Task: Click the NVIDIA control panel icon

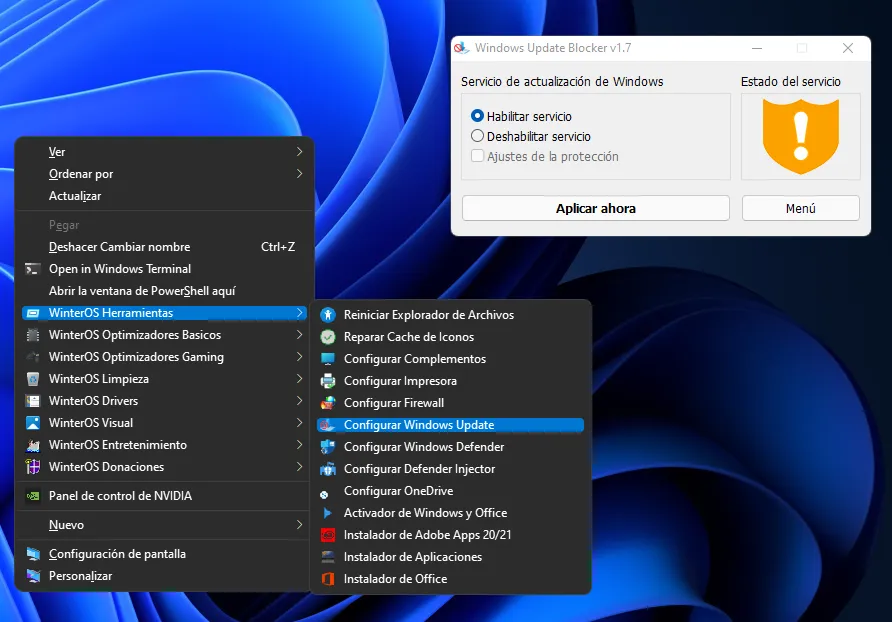Action: point(33,496)
